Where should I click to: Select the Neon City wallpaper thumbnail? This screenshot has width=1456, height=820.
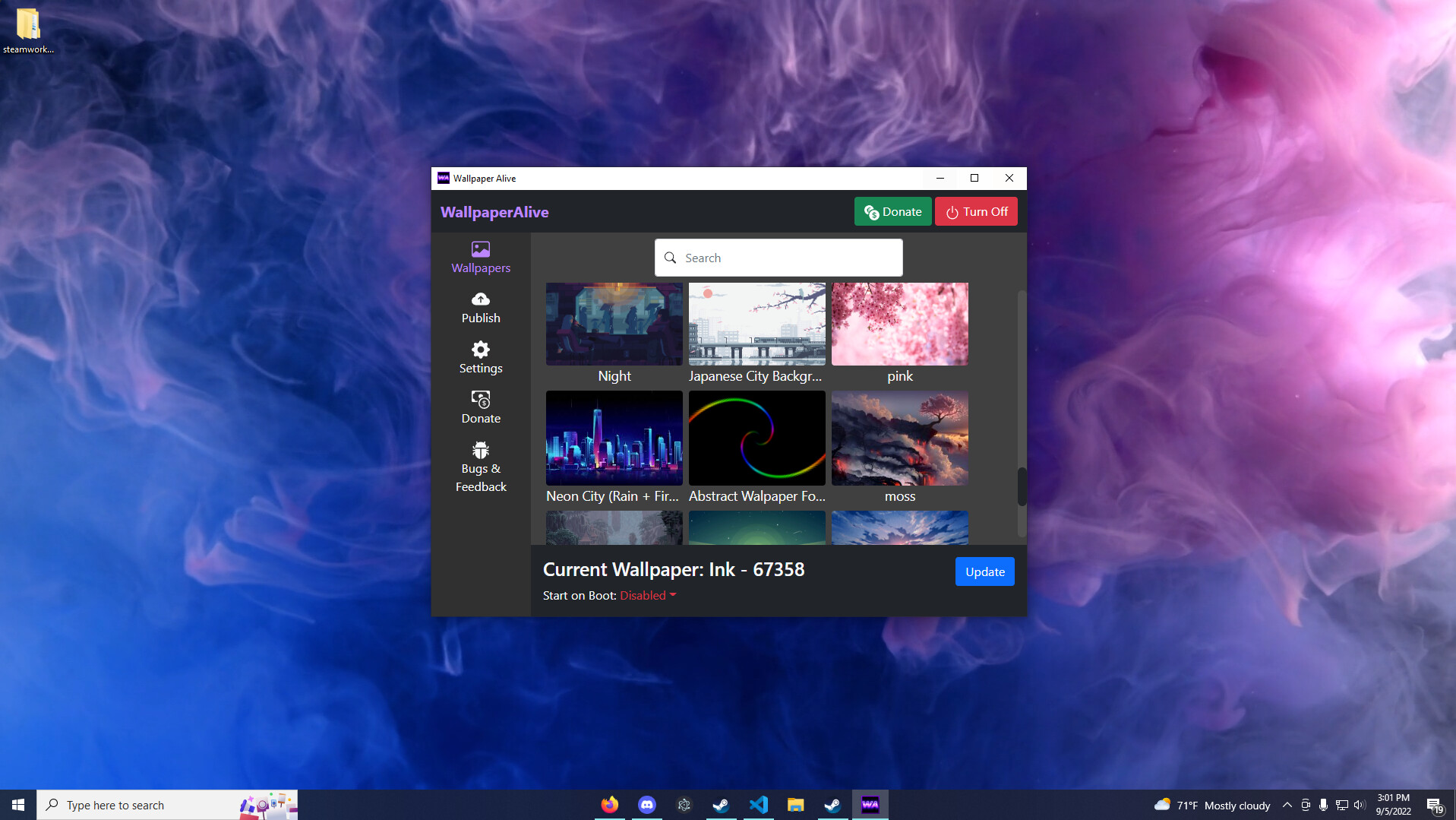point(614,438)
